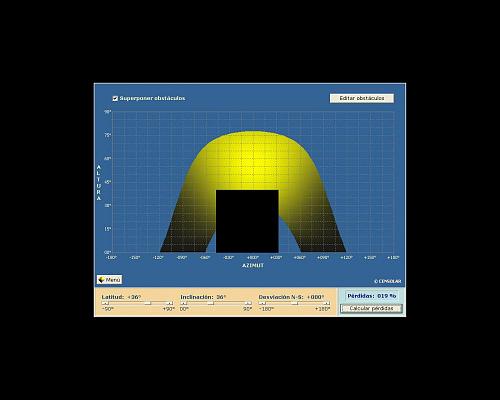500x400 pixels.
Task: Click the Latitud slider left arrow
Action: point(105,303)
